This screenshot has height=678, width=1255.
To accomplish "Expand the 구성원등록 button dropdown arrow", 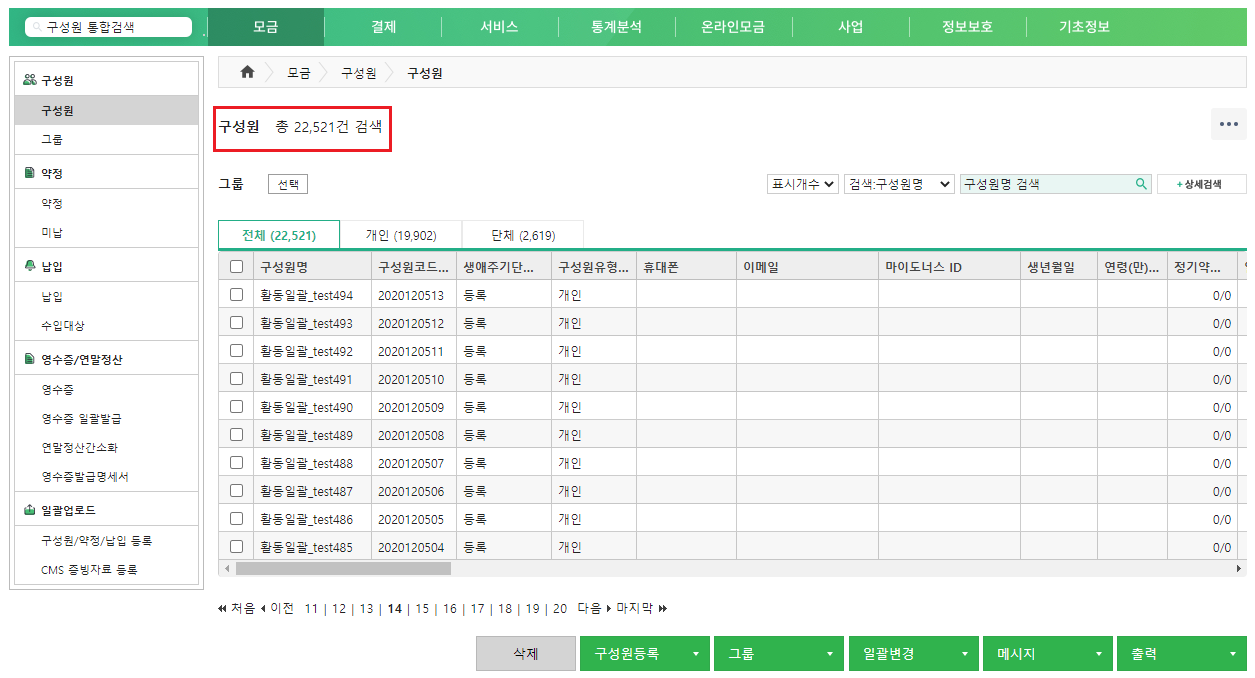I will coord(695,654).
